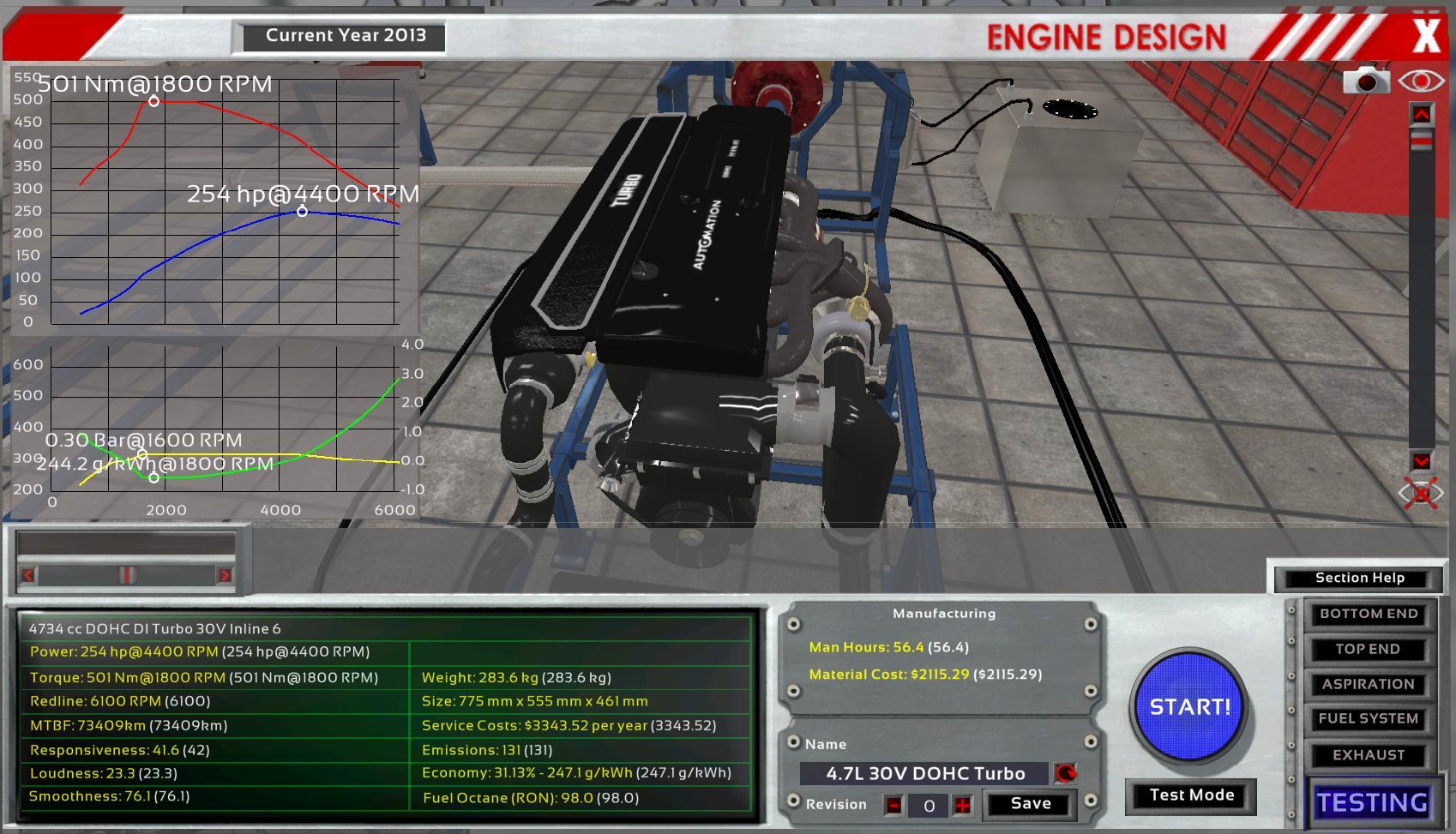This screenshot has height=834, width=1456.
Task: Open the Exhaust section
Action: 1369,755
